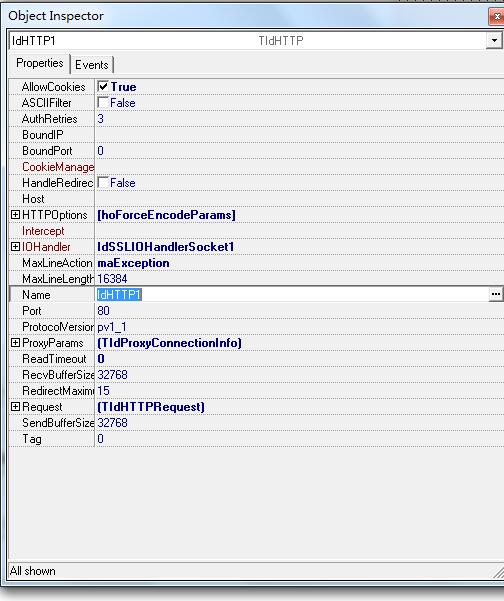
Task: Enable the ASCIIFilter checkbox
Action: [x=103, y=102]
